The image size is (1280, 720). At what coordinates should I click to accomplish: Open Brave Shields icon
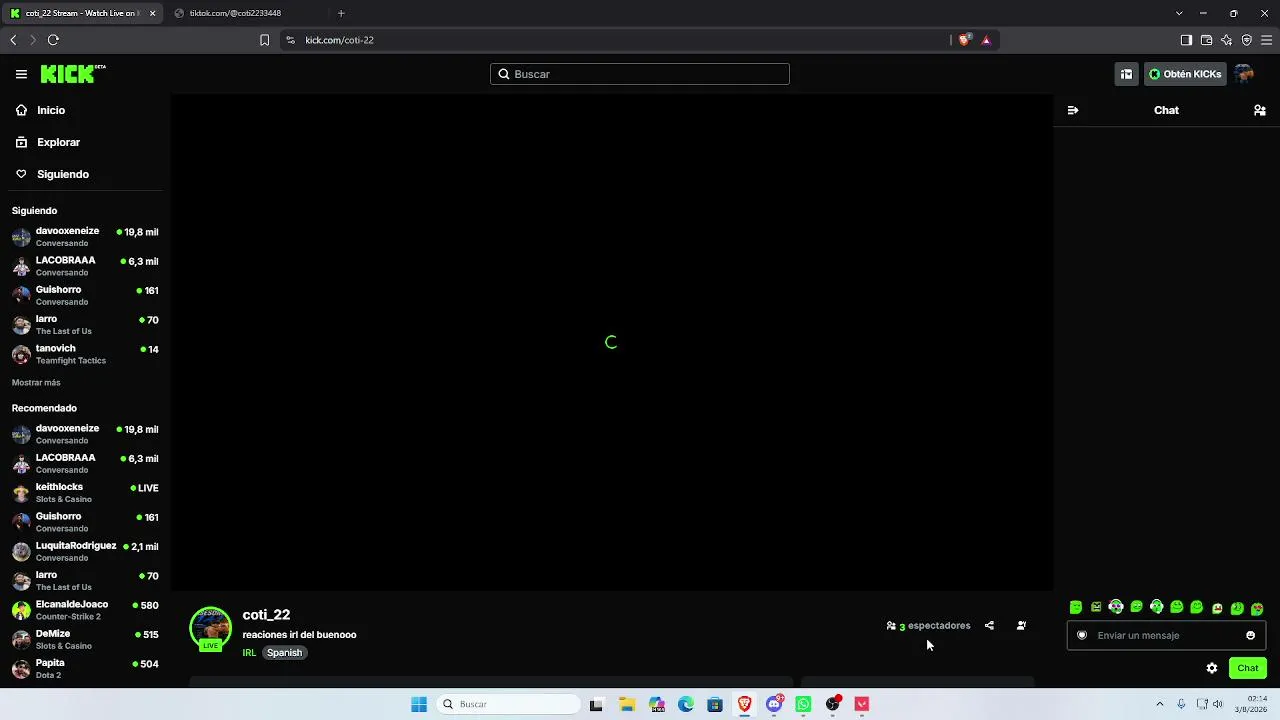click(x=964, y=40)
